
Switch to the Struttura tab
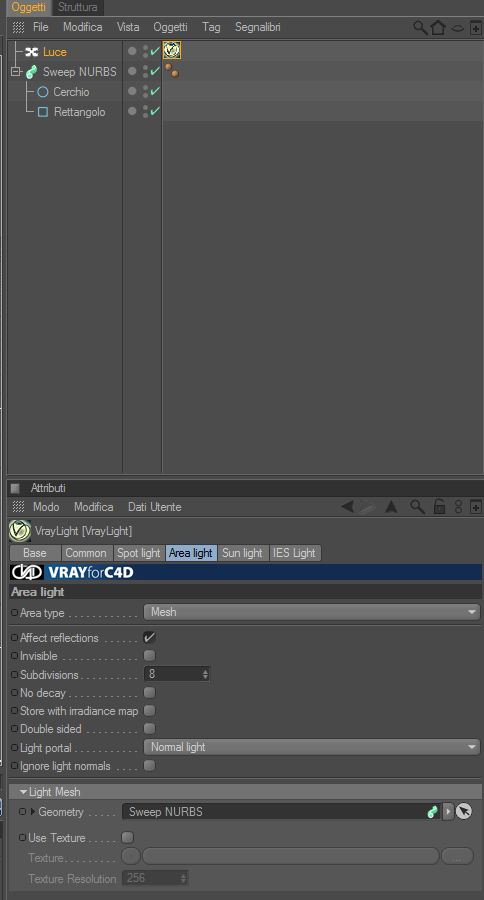(x=78, y=7)
